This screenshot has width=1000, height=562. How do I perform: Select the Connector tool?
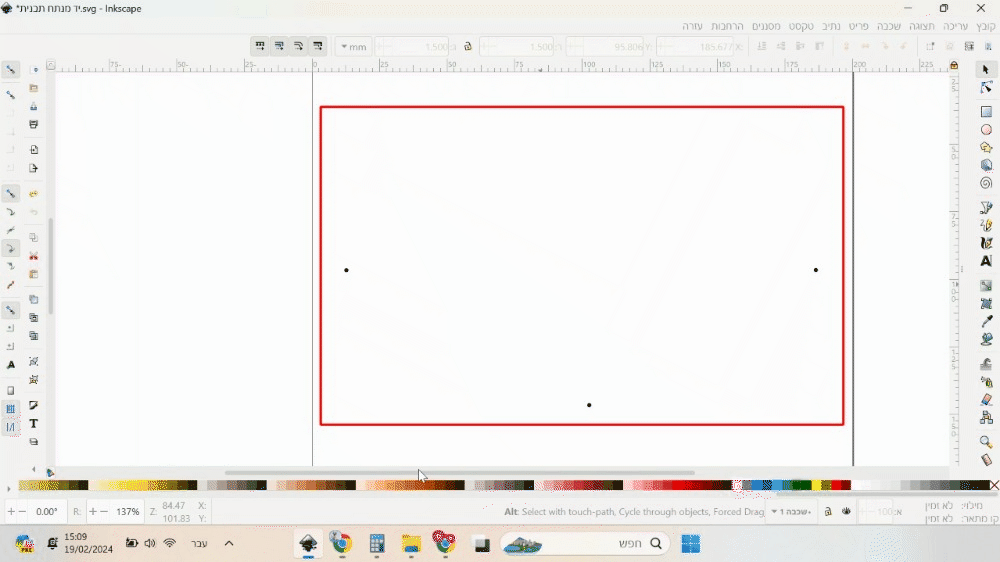986,418
